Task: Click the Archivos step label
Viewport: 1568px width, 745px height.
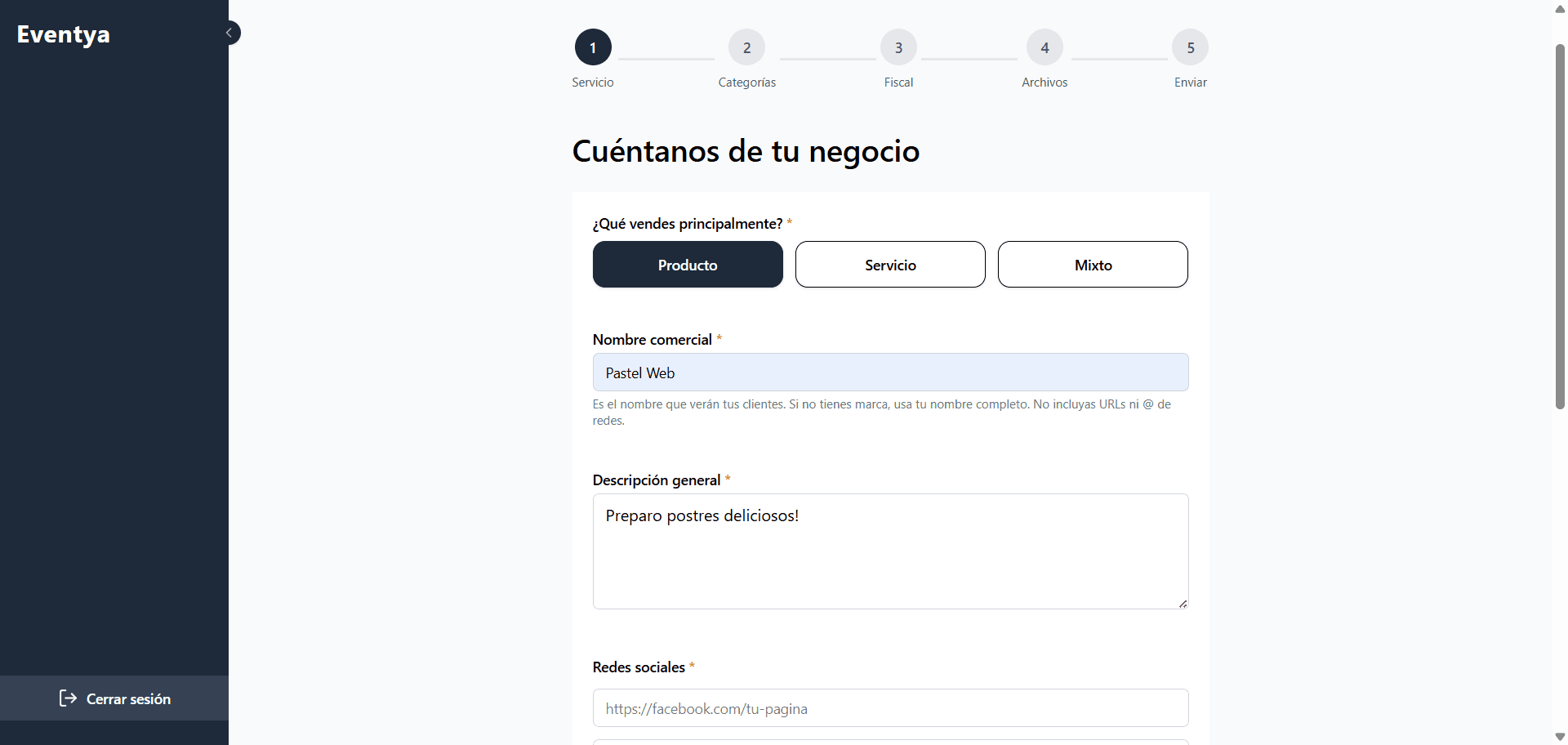Action: [x=1045, y=82]
